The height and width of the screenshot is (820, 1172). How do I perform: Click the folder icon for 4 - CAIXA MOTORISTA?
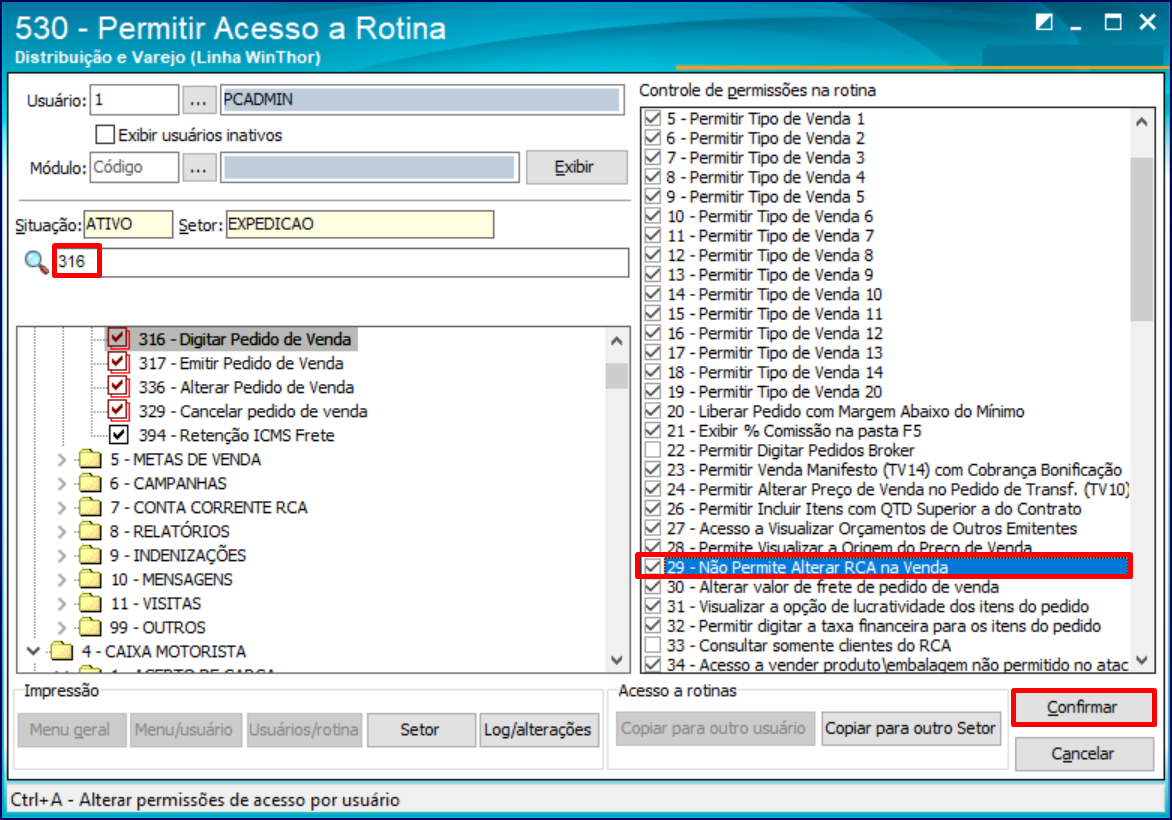(61, 650)
